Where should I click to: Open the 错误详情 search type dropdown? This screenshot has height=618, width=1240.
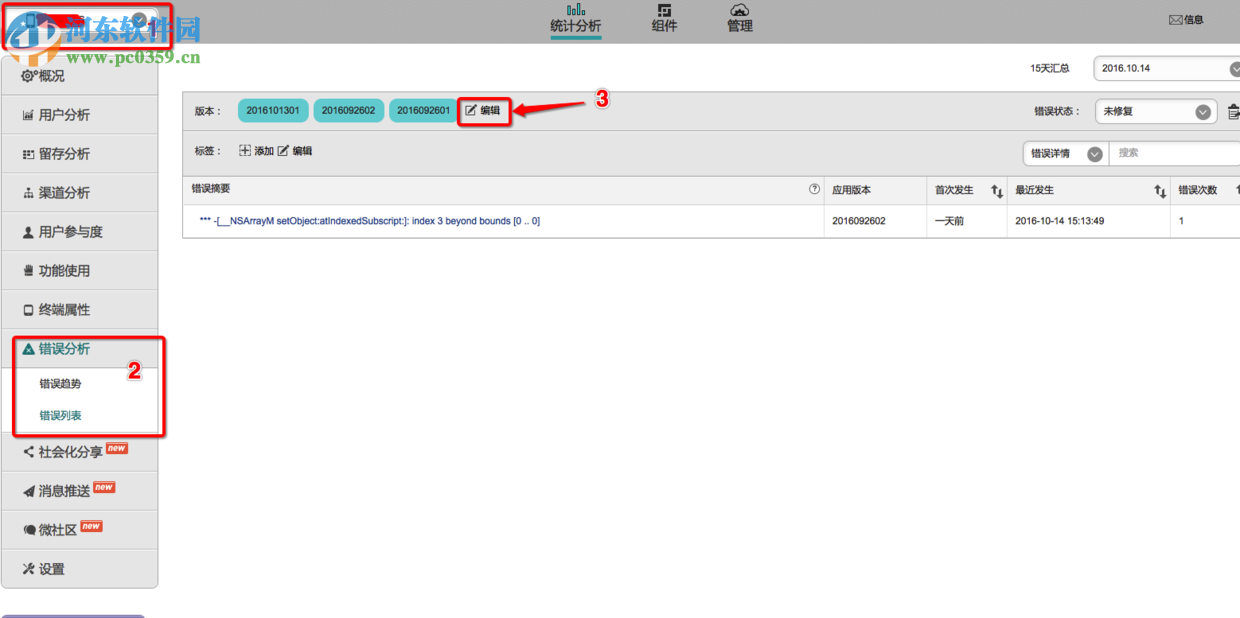pyautogui.click(x=1065, y=153)
